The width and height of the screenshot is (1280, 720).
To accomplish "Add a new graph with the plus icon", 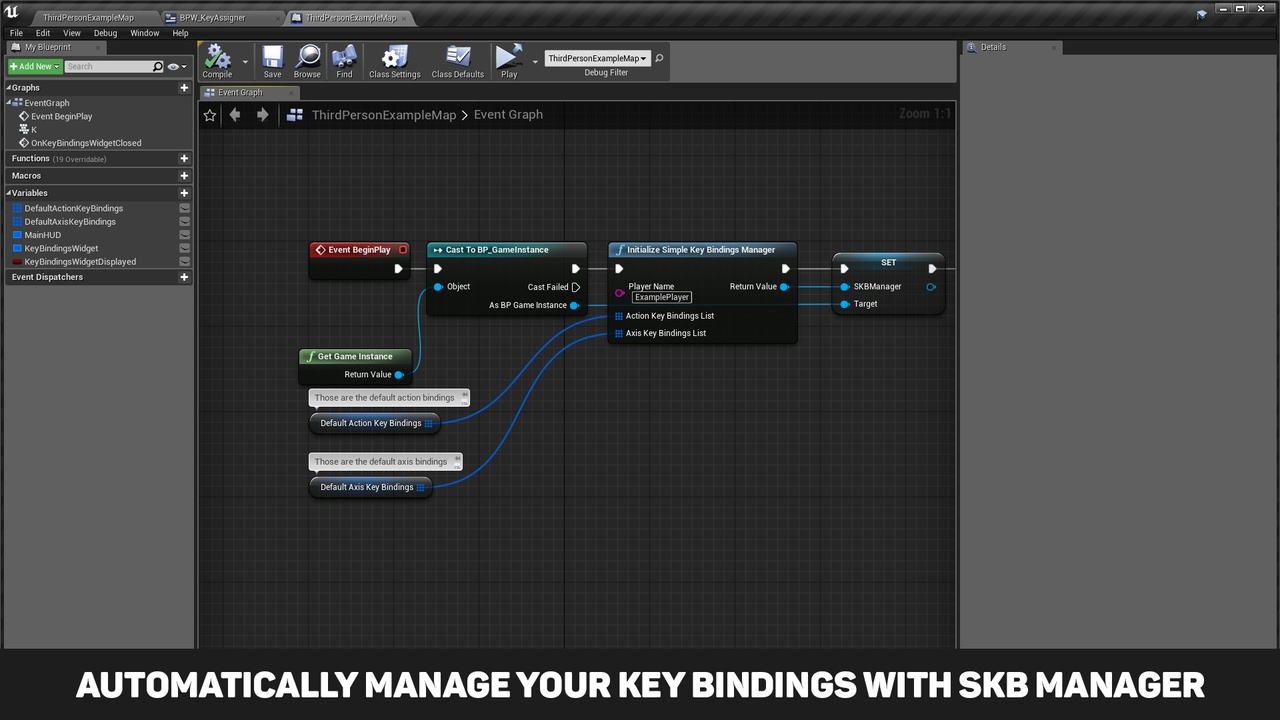I will point(184,88).
